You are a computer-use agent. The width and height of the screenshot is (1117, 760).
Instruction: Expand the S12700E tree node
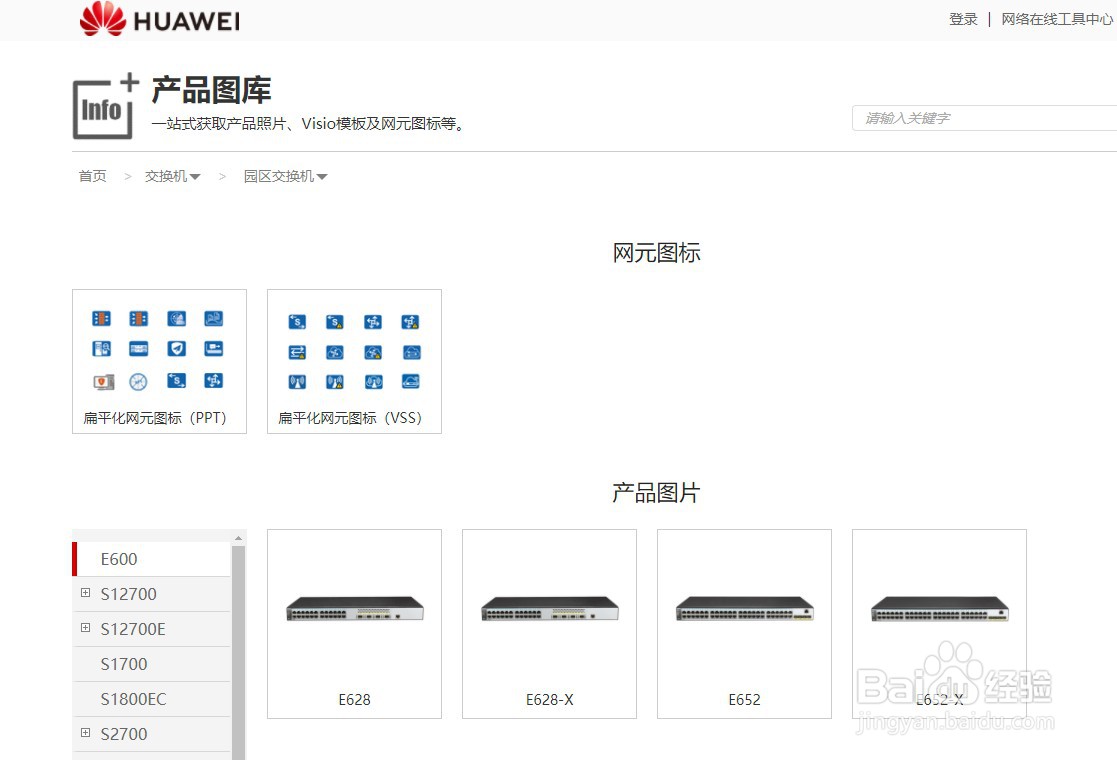pyautogui.click(x=85, y=628)
